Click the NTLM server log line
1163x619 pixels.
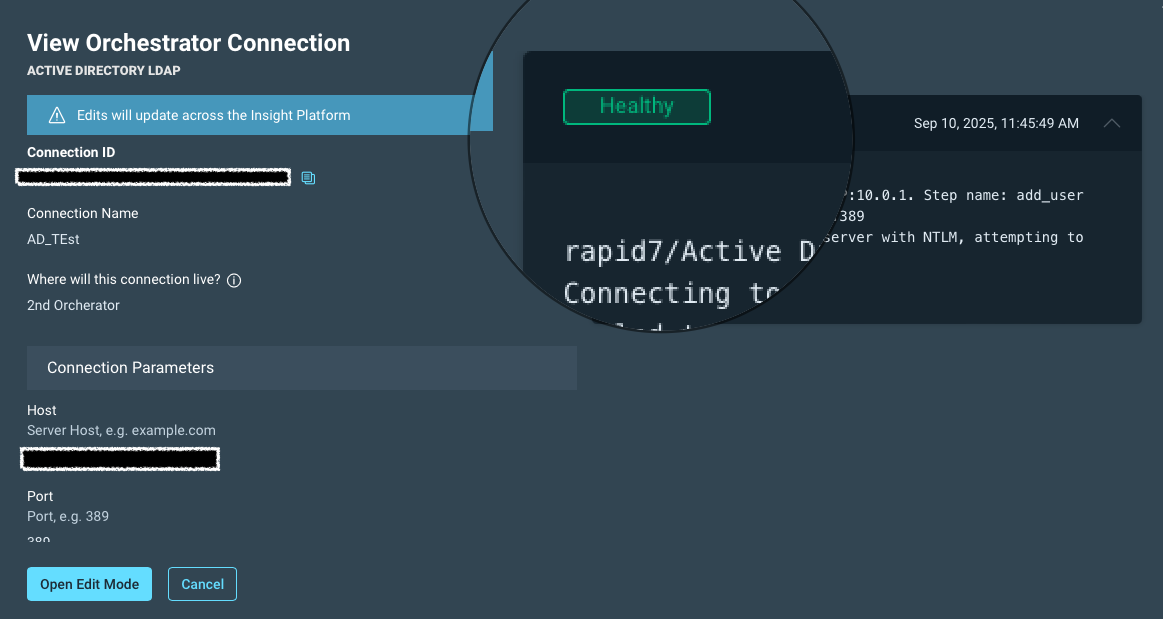pos(955,237)
